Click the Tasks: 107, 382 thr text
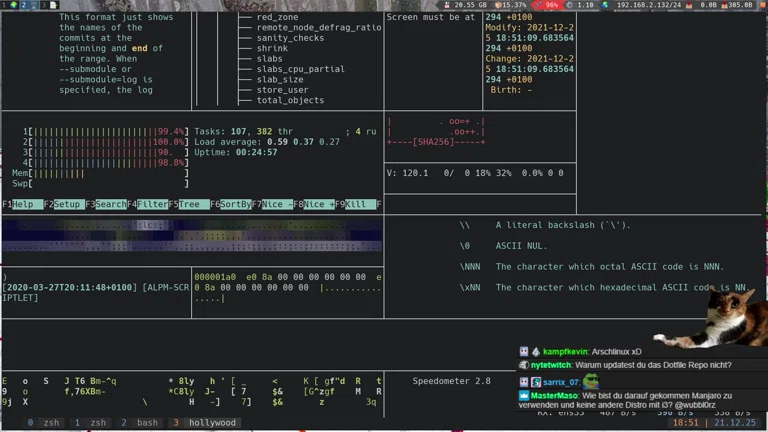This screenshot has width=768, height=432. pos(243,131)
